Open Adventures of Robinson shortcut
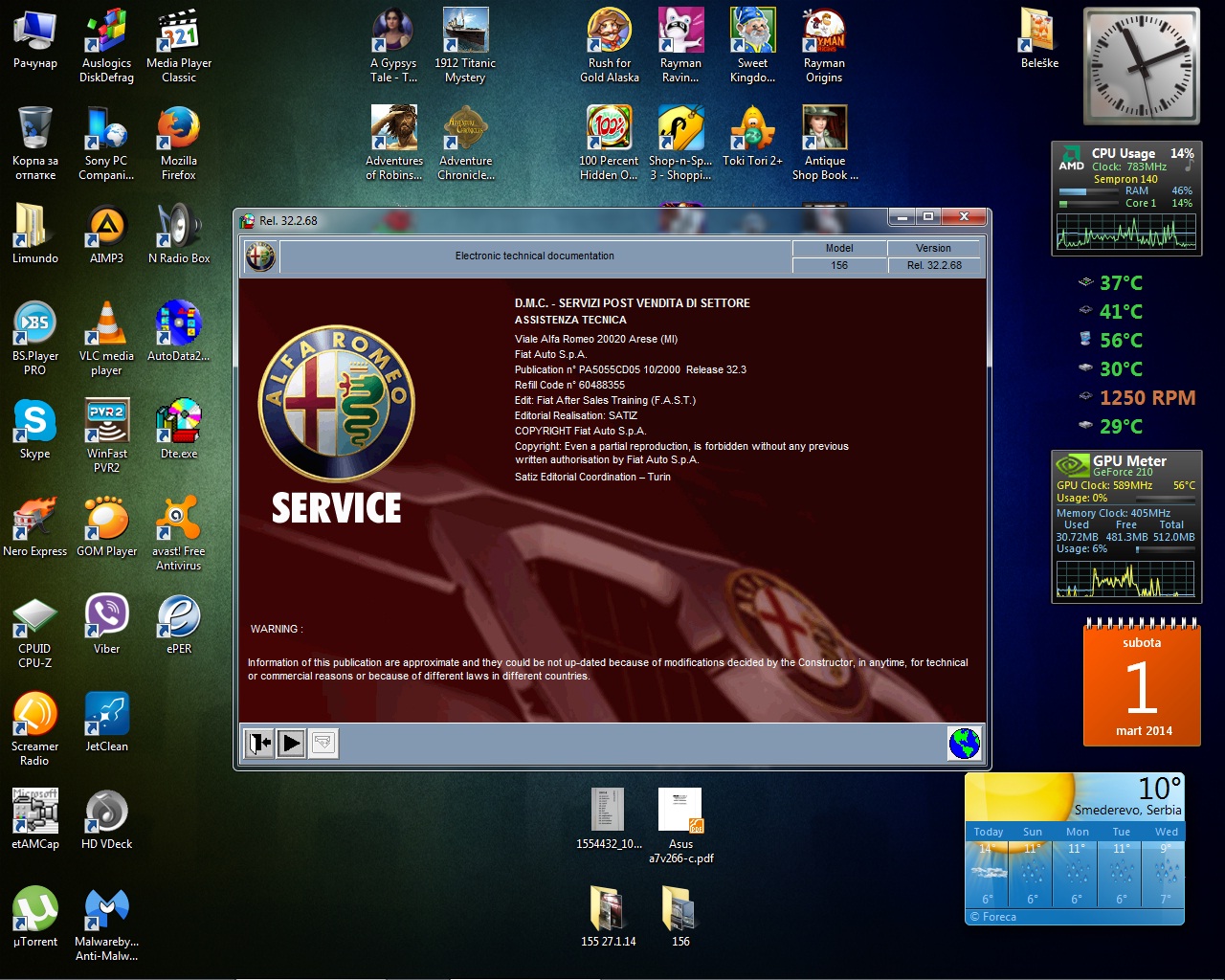This screenshot has width=1225, height=980. pos(393,144)
